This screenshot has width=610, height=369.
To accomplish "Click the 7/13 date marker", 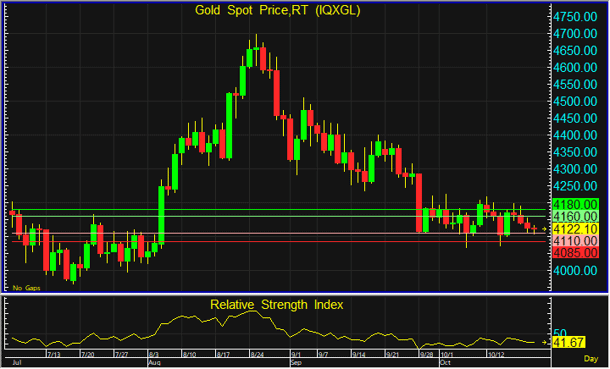I will pyautogui.click(x=54, y=355).
